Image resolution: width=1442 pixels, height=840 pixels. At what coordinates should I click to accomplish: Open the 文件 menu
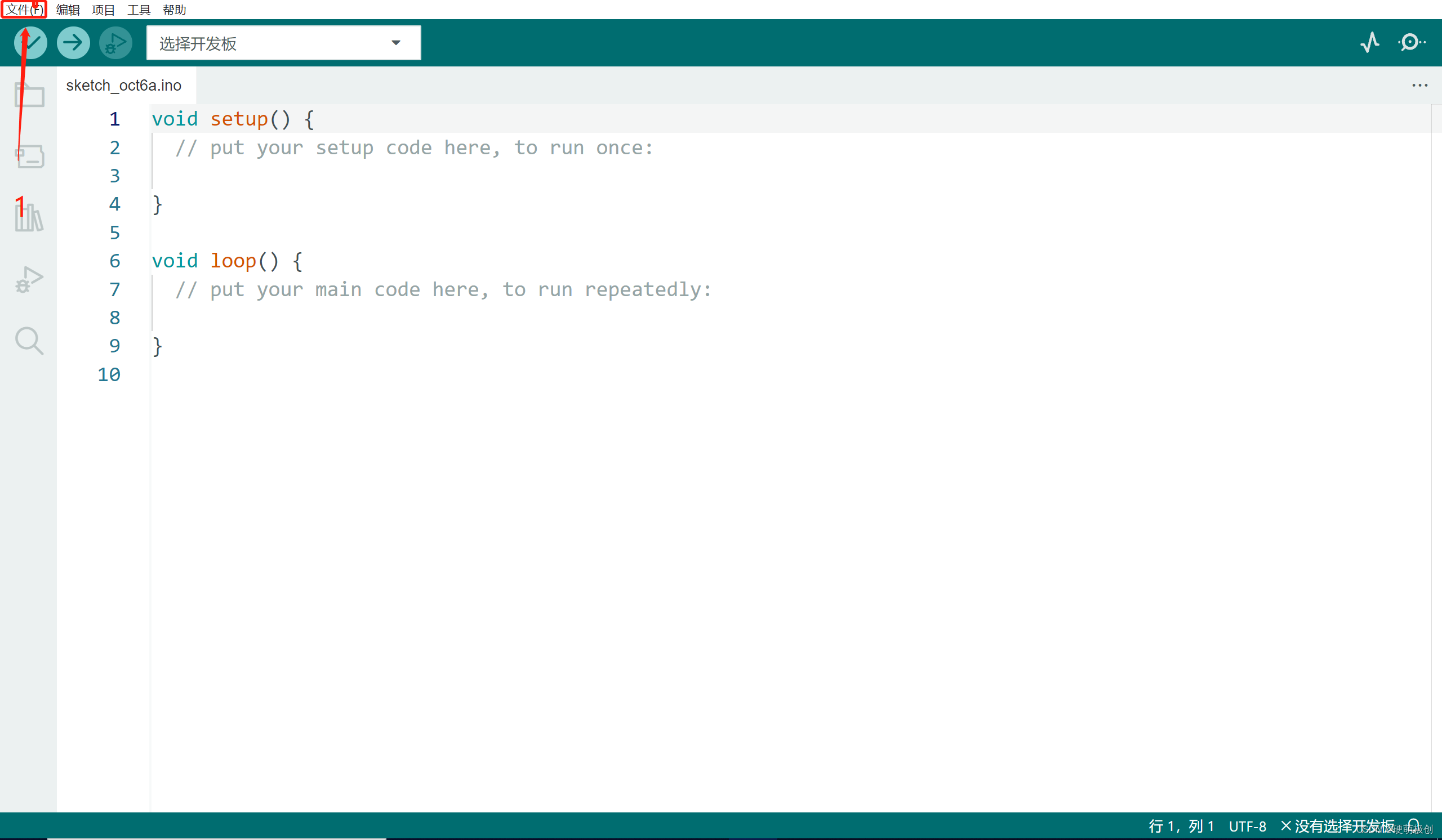(24, 10)
